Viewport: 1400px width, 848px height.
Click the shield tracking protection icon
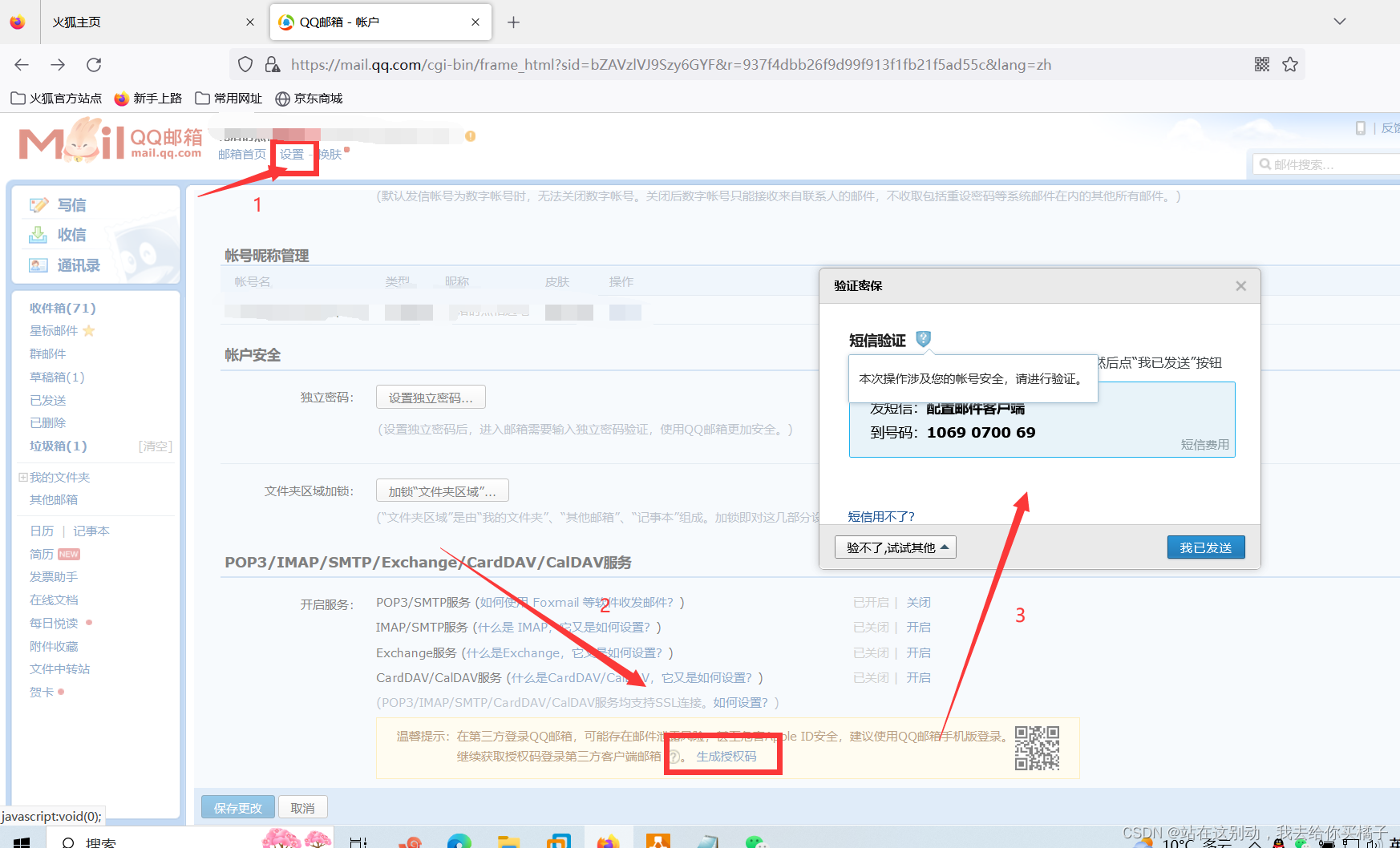245,64
